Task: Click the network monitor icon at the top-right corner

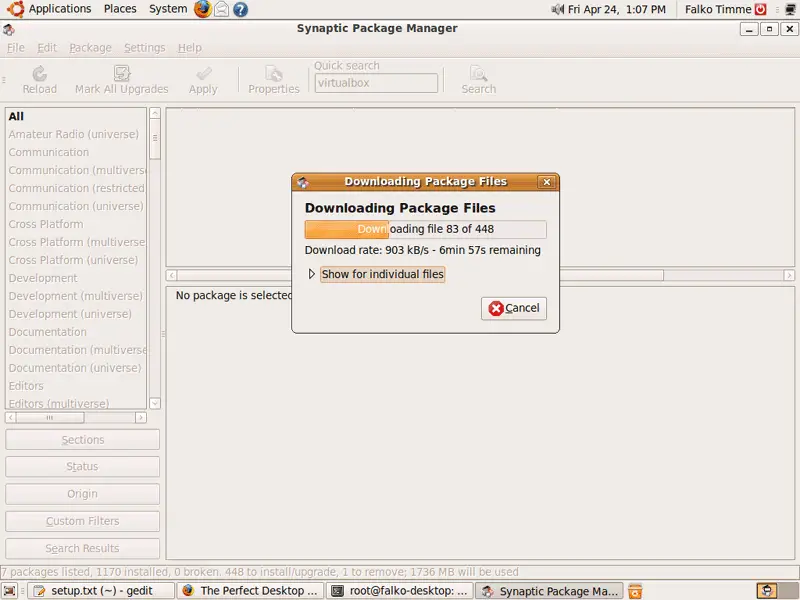Action: click(790, 9)
